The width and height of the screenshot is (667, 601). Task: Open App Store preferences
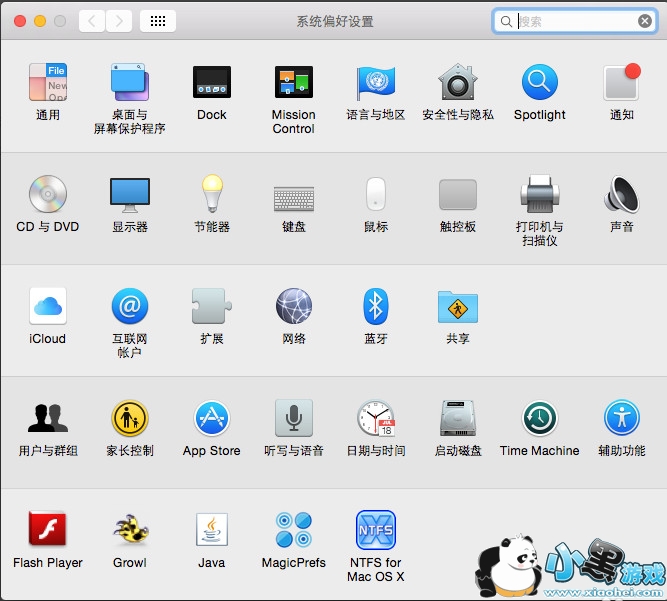pos(211,418)
